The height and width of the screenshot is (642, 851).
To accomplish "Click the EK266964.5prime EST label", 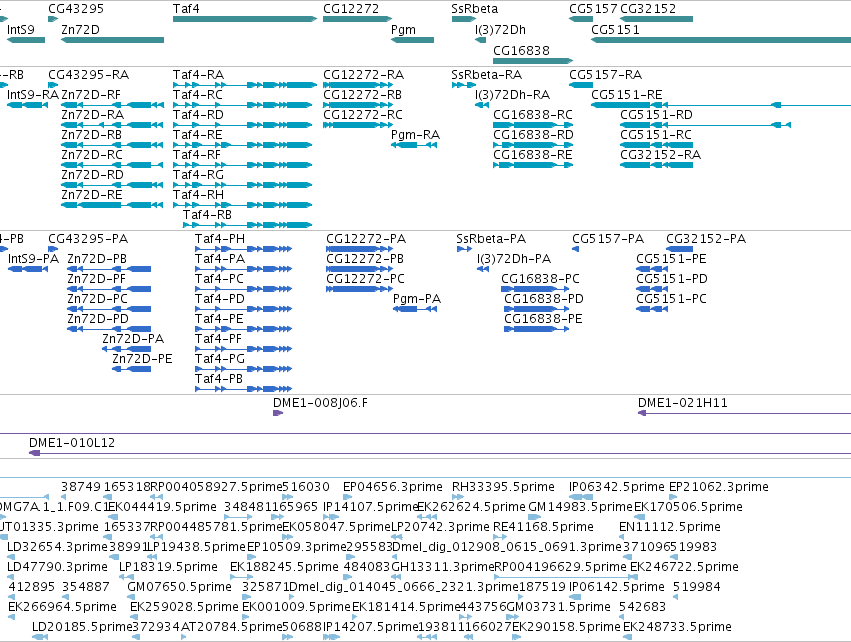I will [62, 607].
